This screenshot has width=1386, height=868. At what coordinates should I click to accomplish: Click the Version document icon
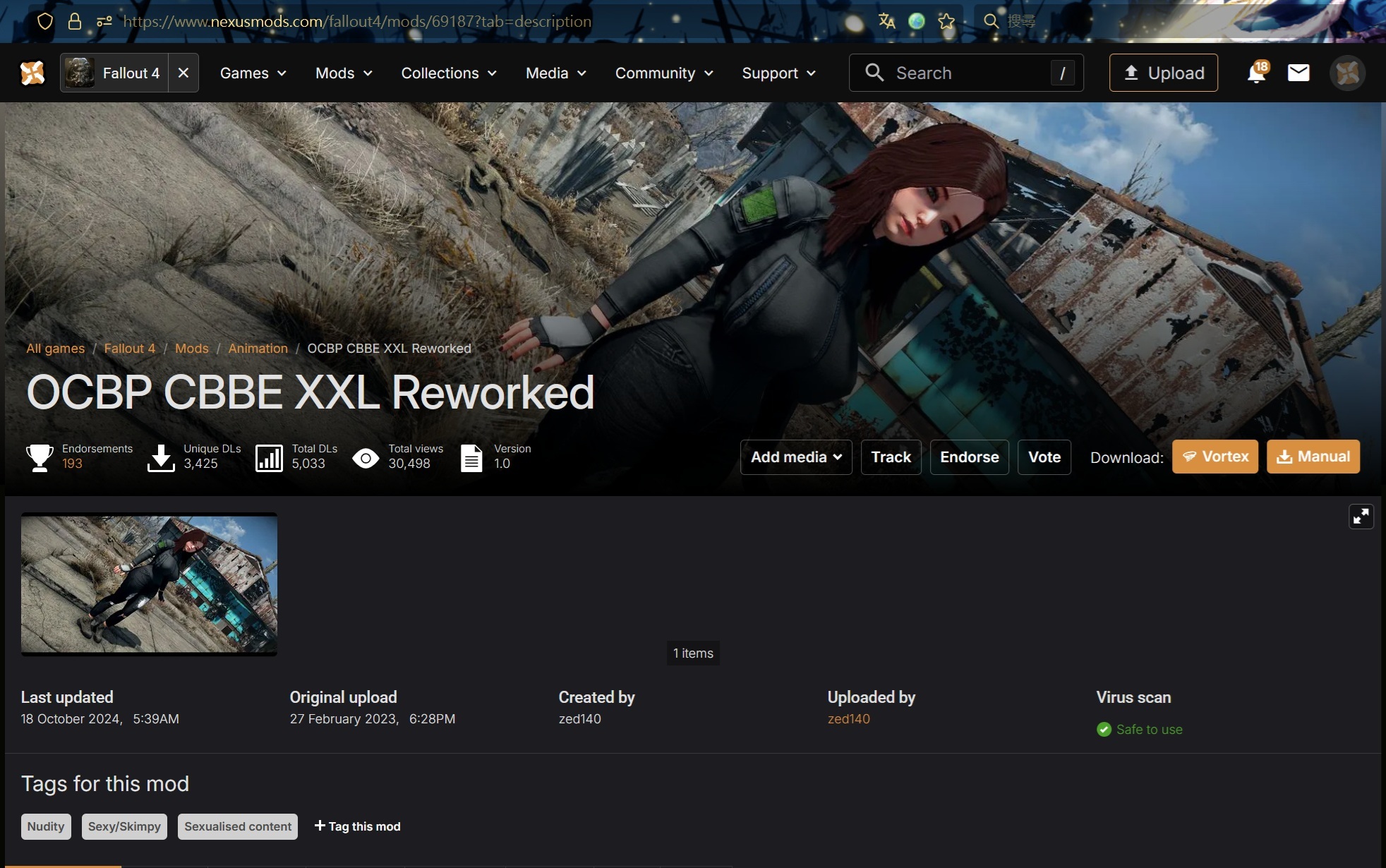(471, 457)
